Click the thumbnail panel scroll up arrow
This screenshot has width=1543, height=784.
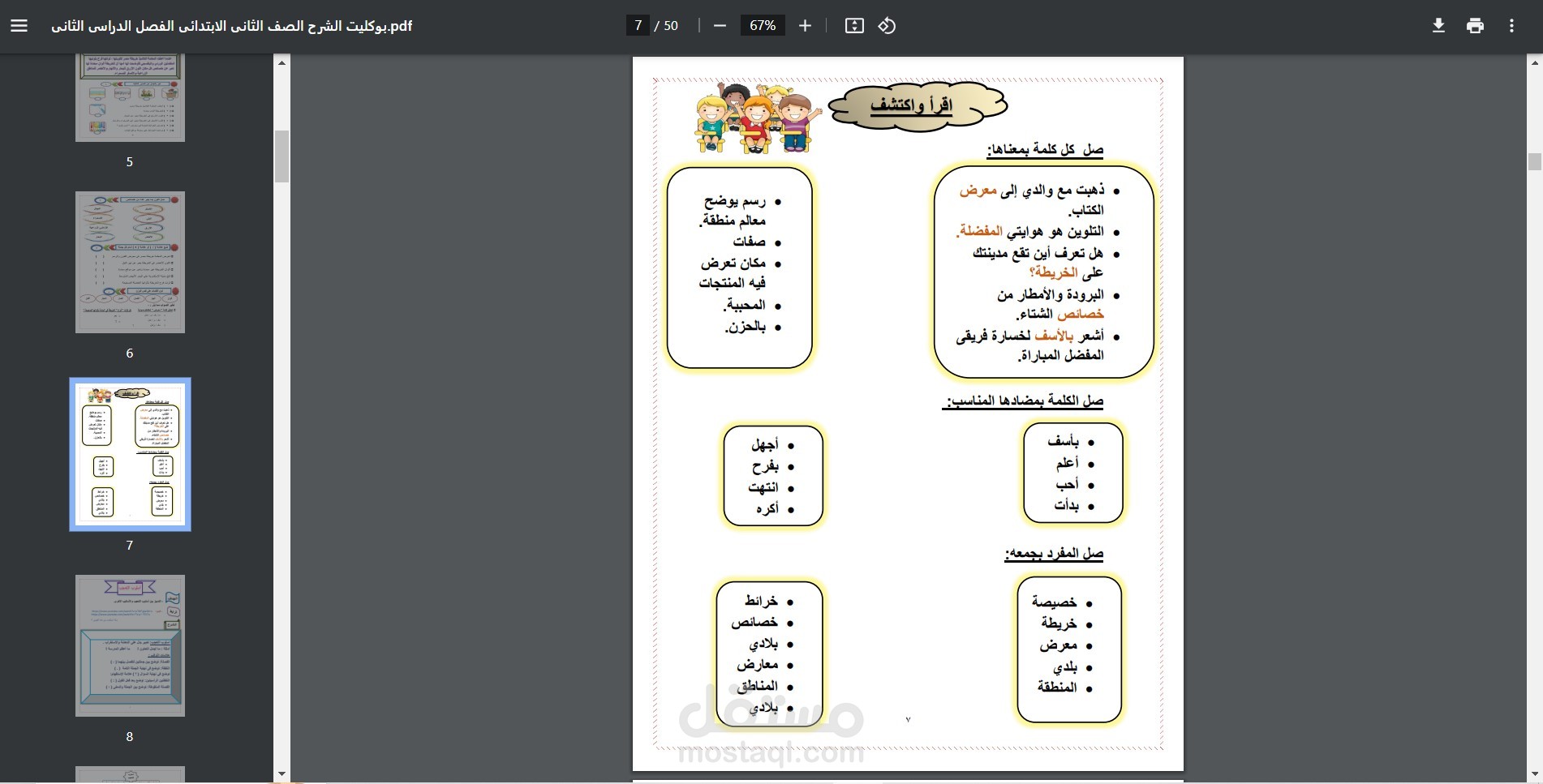[282, 62]
